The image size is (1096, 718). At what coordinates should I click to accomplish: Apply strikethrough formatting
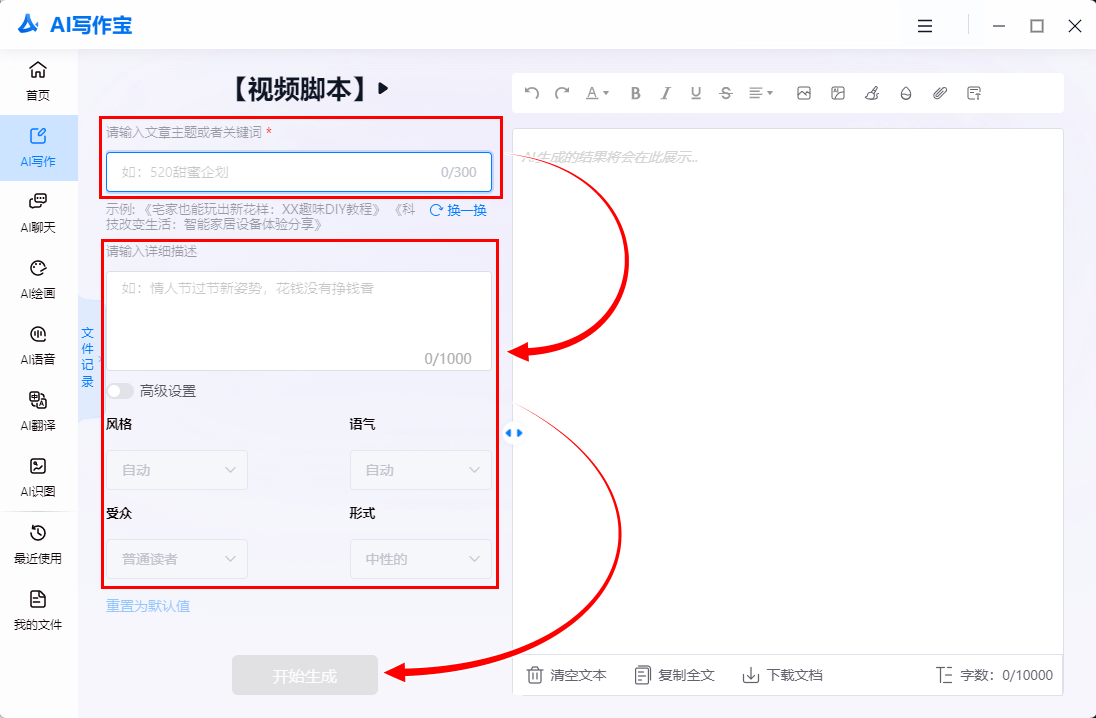click(726, 93)
